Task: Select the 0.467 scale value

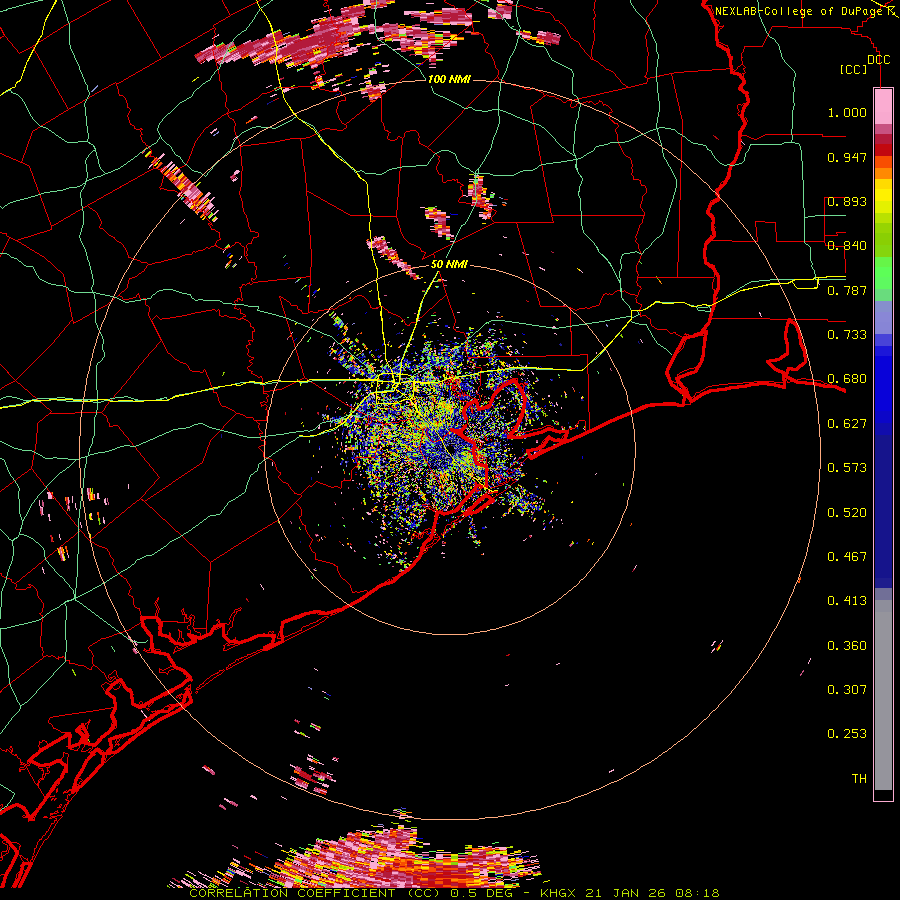Action: click(x=847, y=557)
